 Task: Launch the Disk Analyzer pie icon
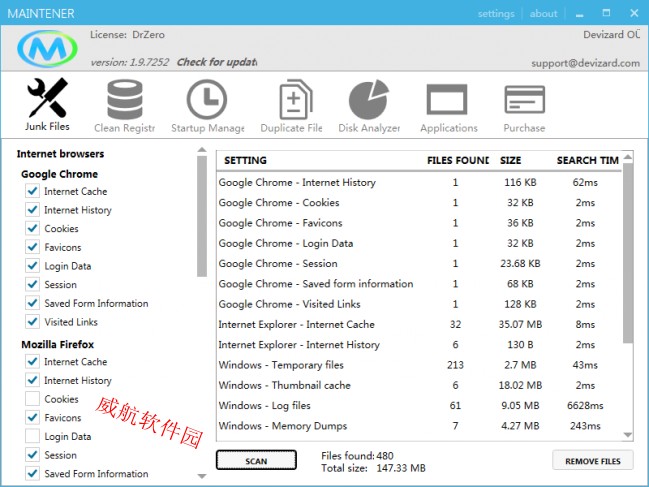point(368,106)
